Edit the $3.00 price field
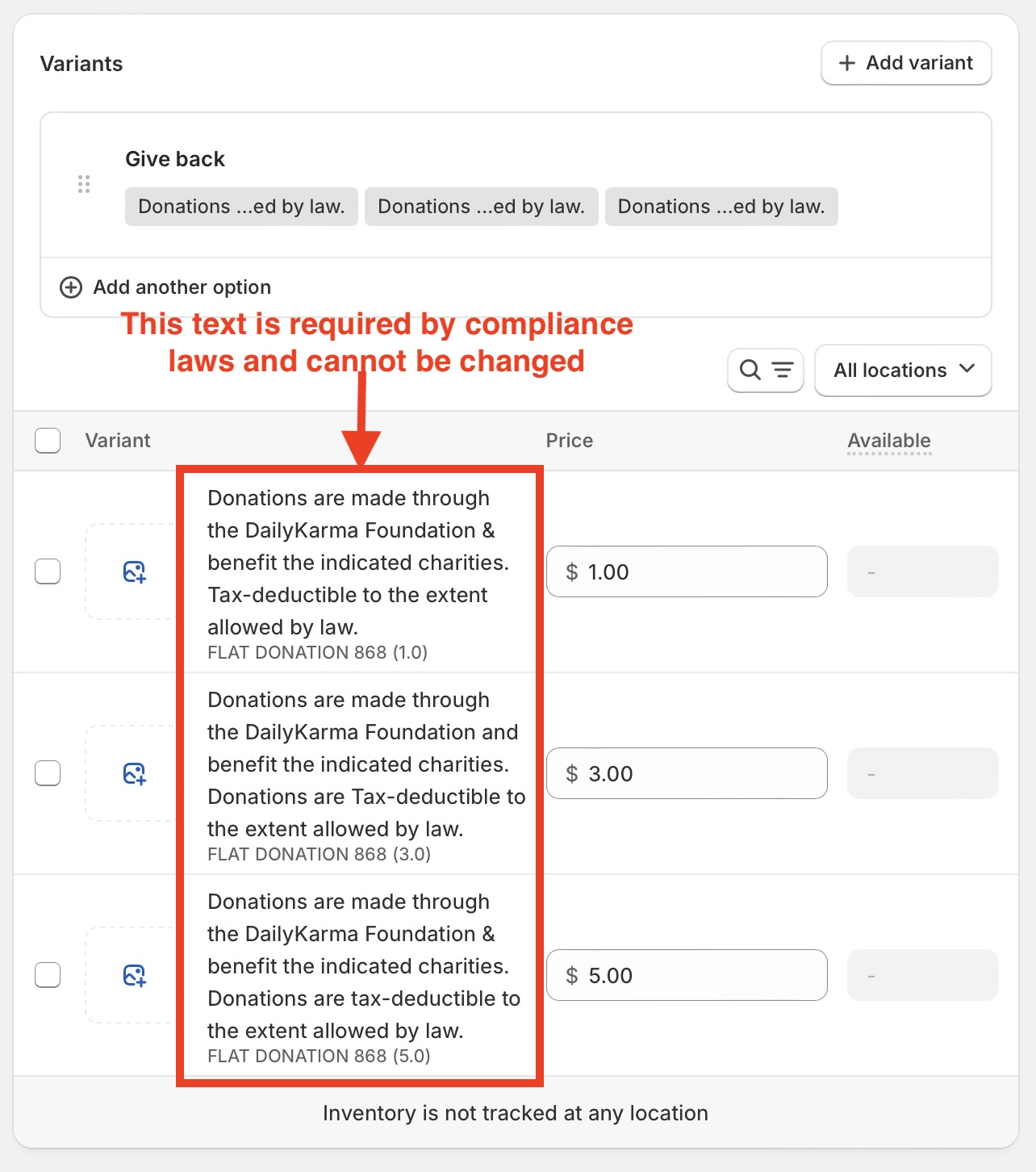 click(687, 773)
